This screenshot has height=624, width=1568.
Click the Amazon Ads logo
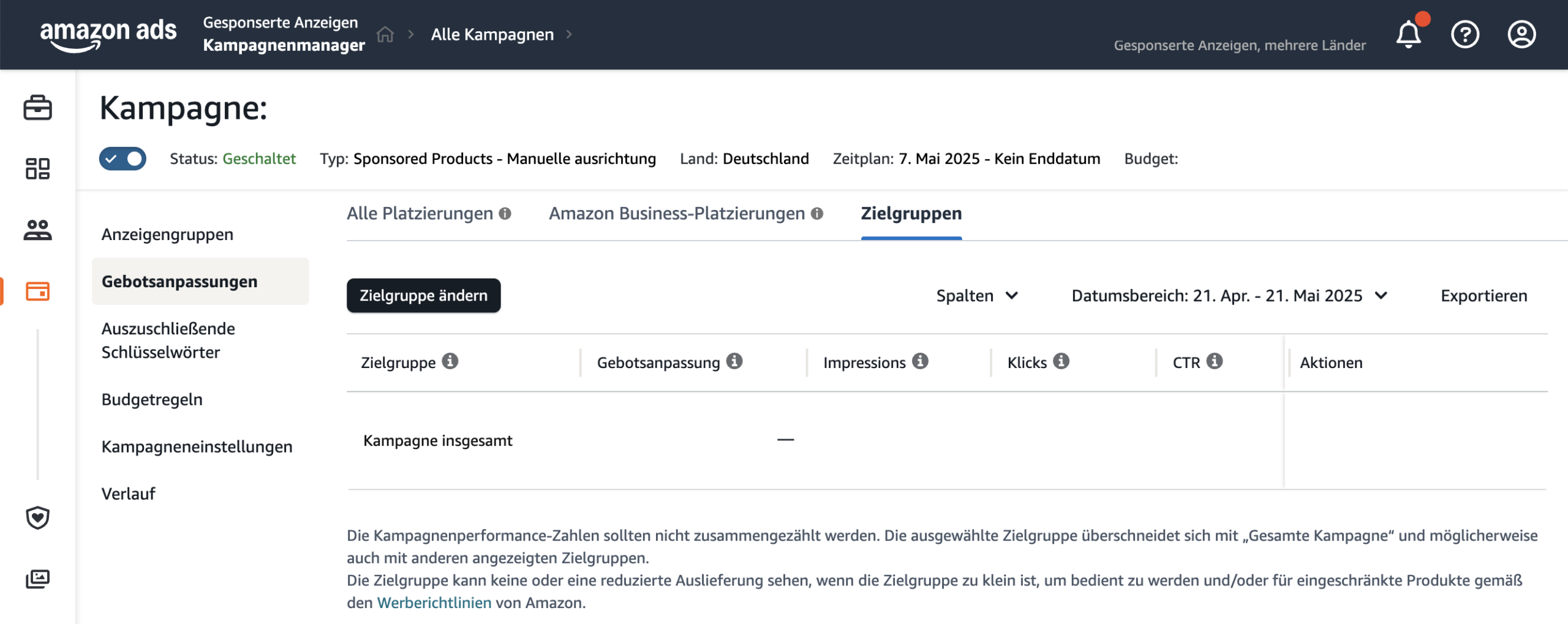coord(108,35)
